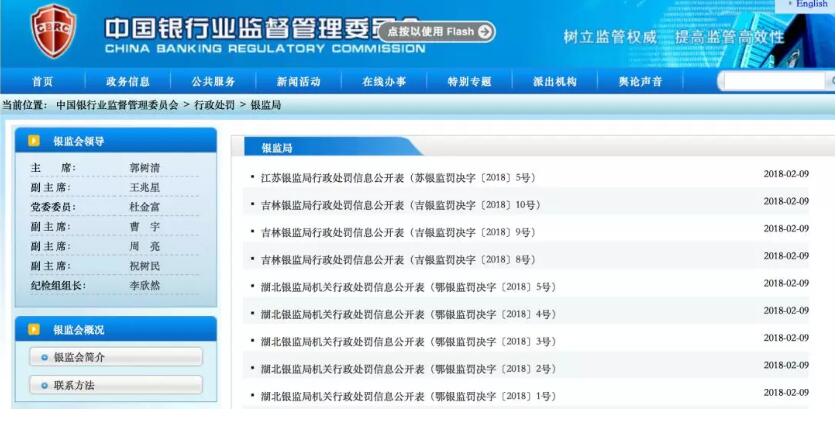
Task: Click 银监会概况 panel header
Action: [116, 329]
